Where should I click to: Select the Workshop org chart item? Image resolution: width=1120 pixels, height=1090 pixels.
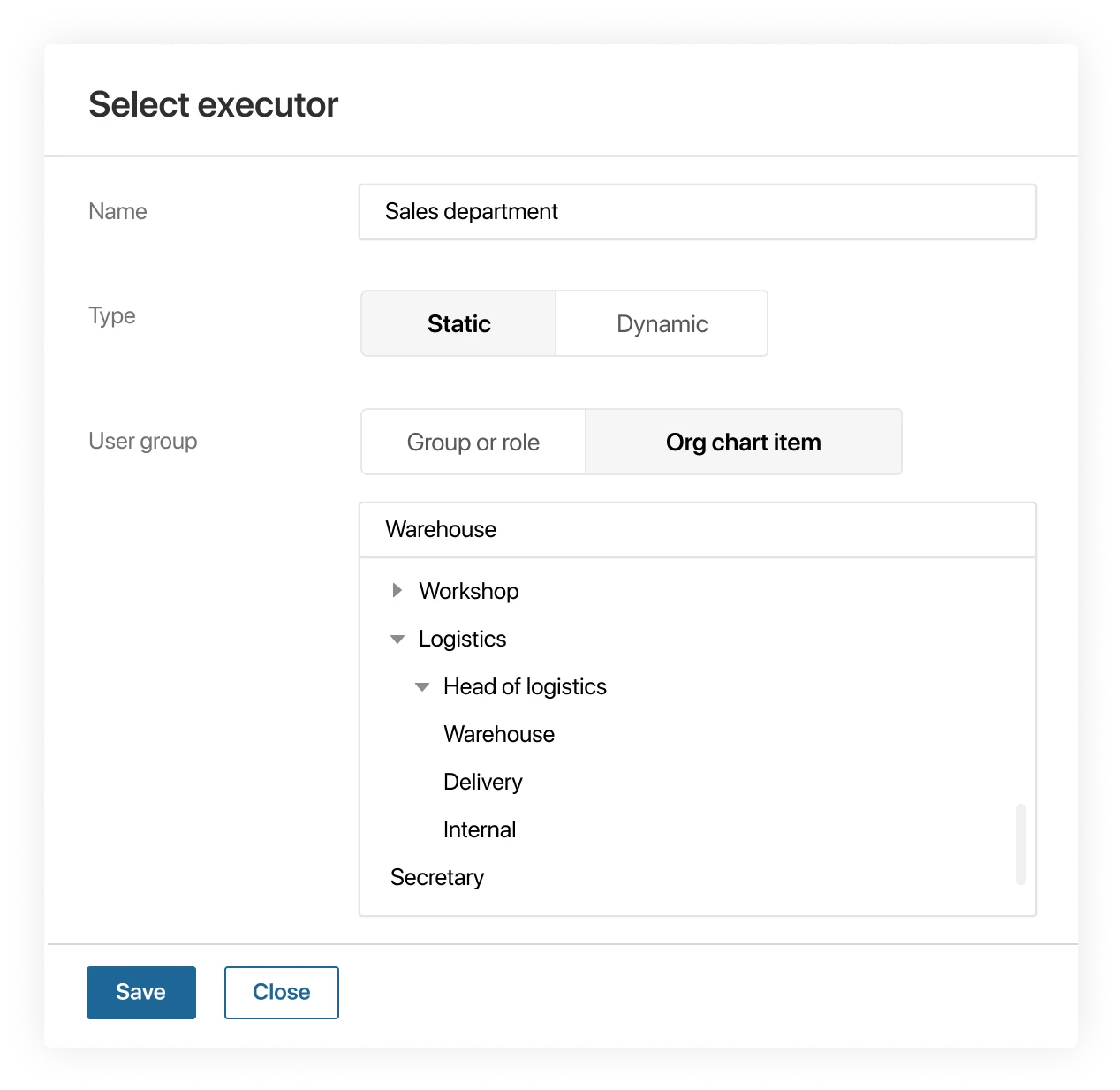click(x=469, y=591)
